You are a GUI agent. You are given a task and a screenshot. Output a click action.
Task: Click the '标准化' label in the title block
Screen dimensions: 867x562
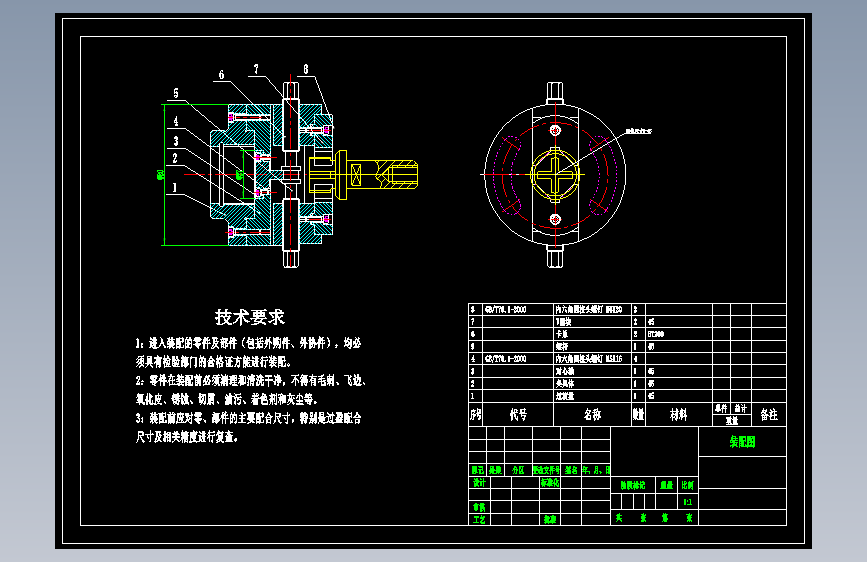click(x=550, y=482)
